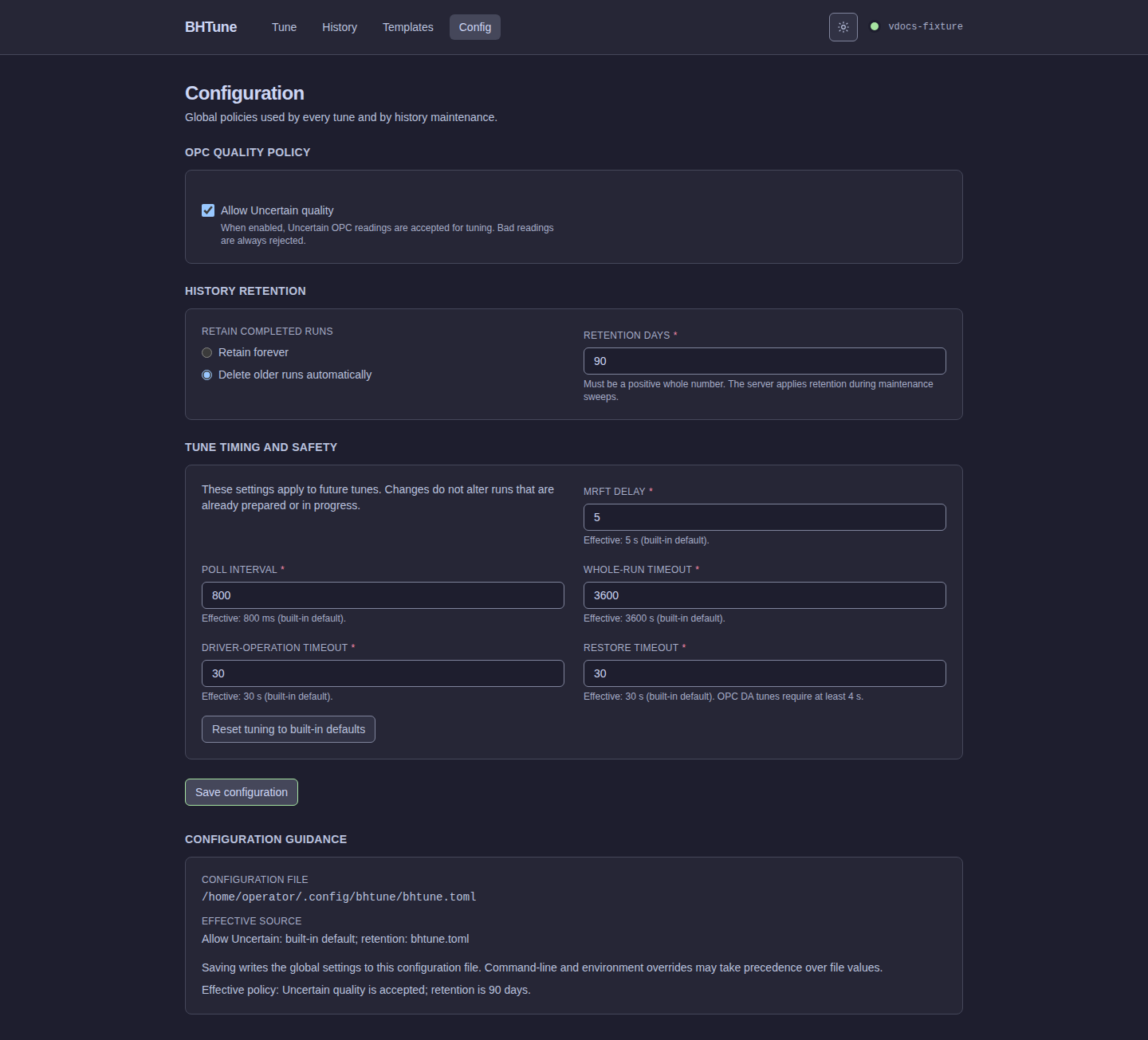Click the 'Allow Uncertain quality' label text
Image resolution: width=1148 pixels, height=1040 pixels.
tap(277, 210)
